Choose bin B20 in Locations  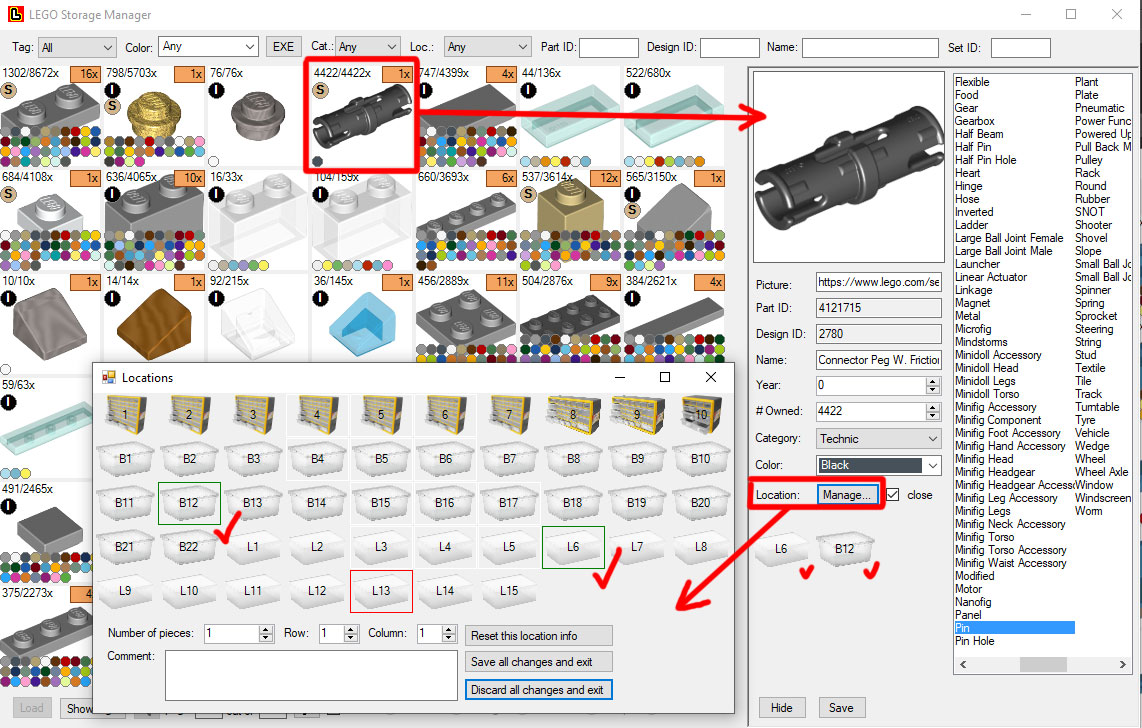point(701,502)
